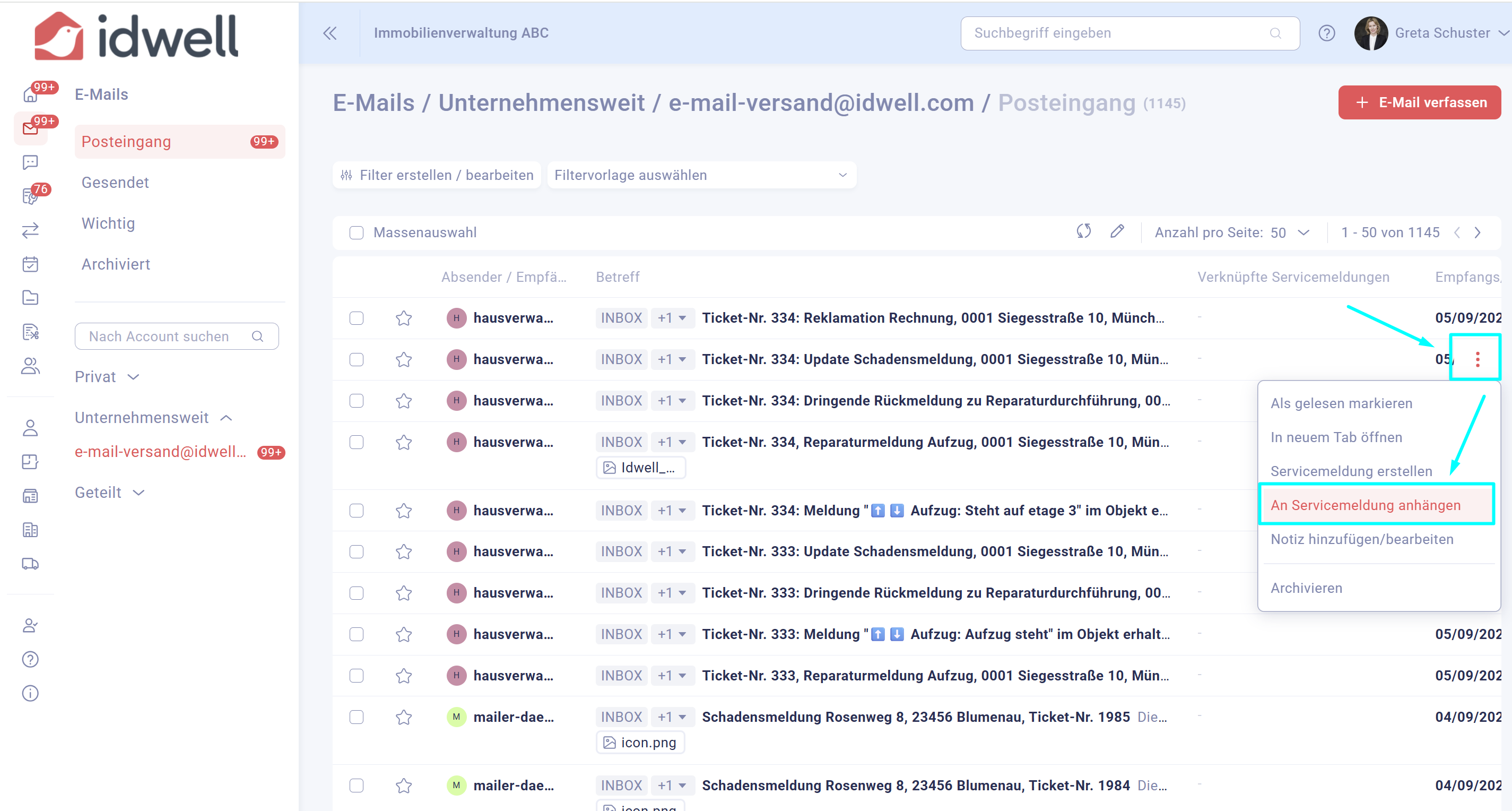Click Greta Schuster profile avatar
1512x811 pixels.
click(1370, 33)
